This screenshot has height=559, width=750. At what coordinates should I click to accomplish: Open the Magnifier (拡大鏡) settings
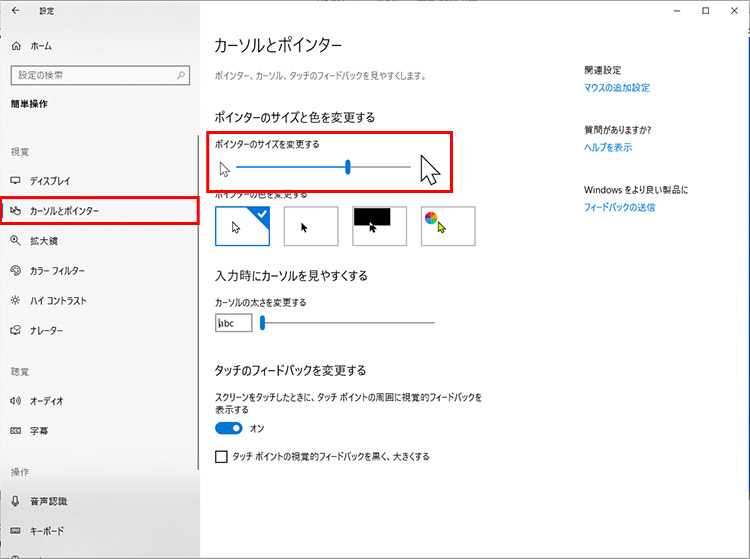pos(44,241)
